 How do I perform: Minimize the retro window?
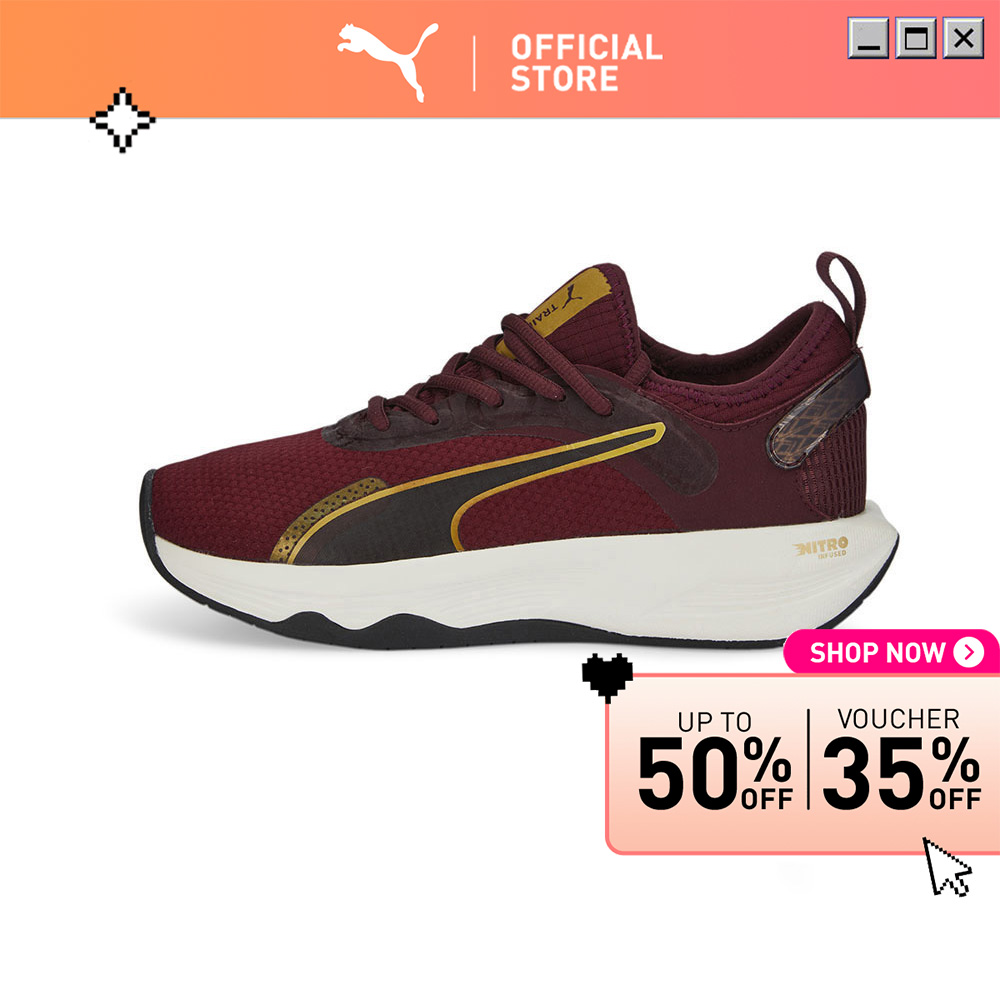pos(868,38)
